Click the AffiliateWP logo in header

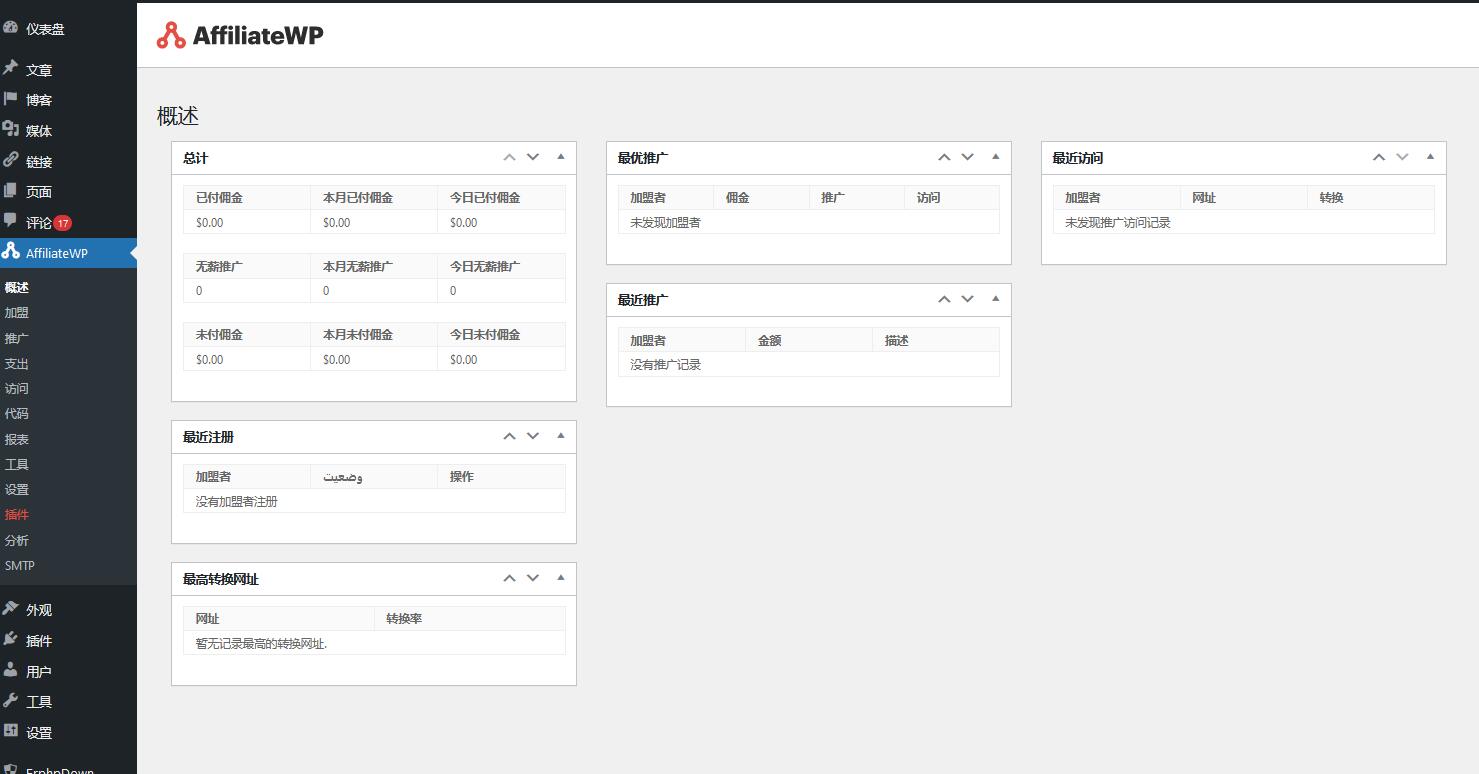click(x=240, y=36)
